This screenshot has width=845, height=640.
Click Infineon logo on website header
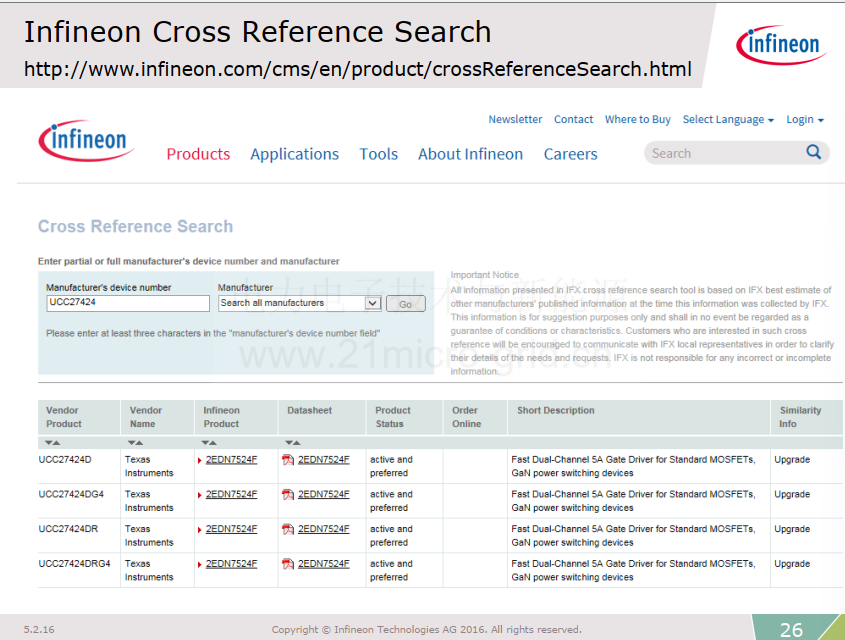[x=86, y=140]
